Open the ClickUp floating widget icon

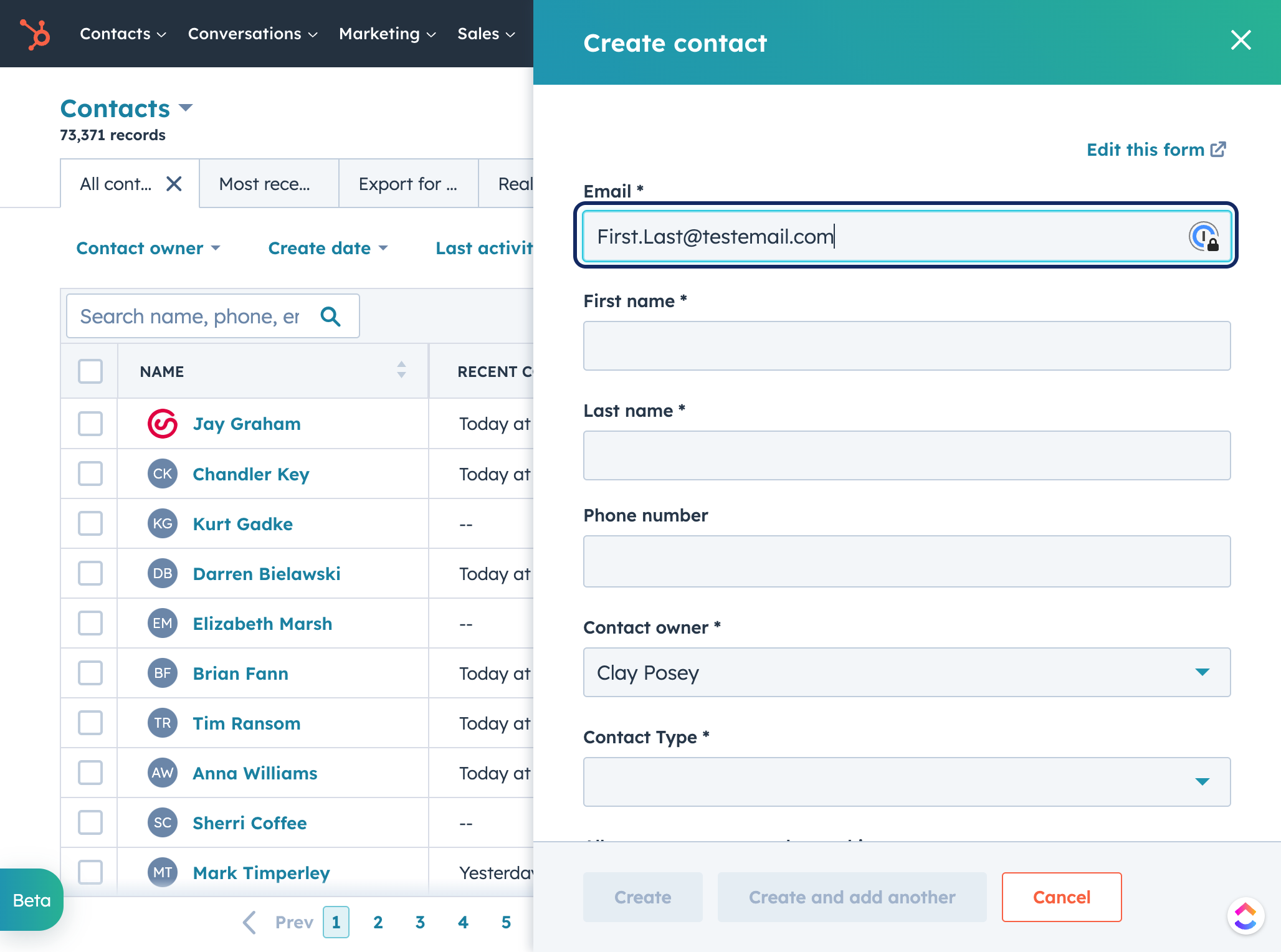[x=1245, y=916]
